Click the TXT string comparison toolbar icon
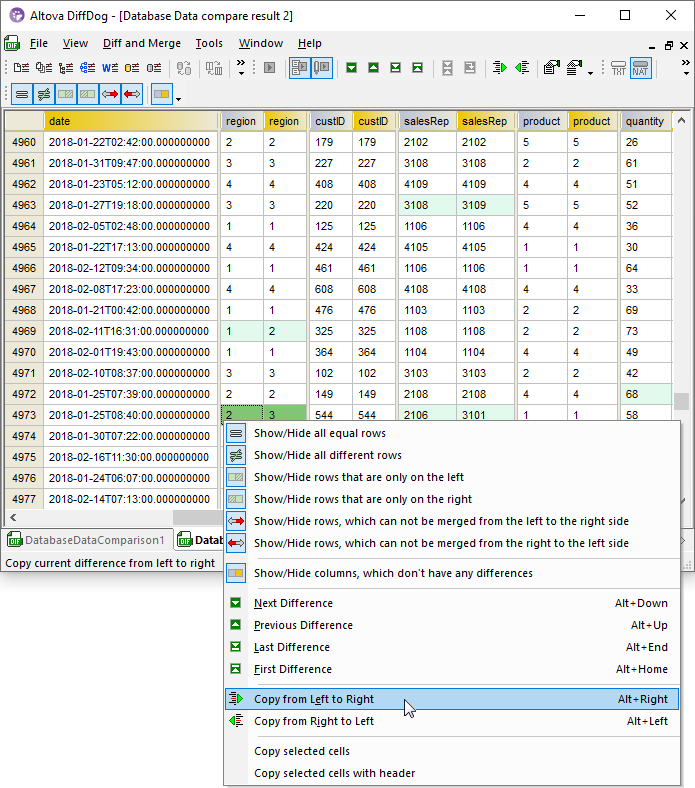Screen dimensions: 695x788 (619, 68)
